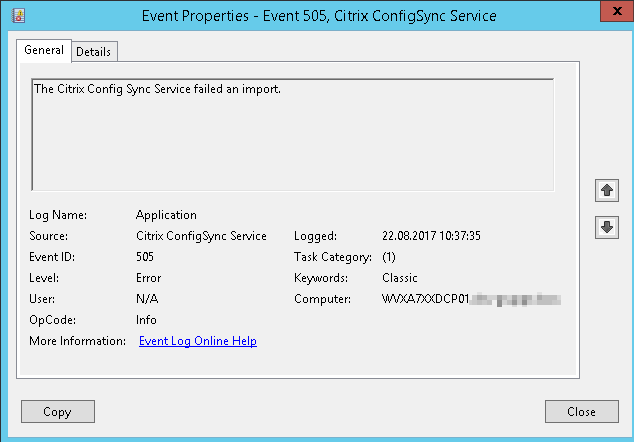
Task: Click the failed import message text
Action: (157, 89)
